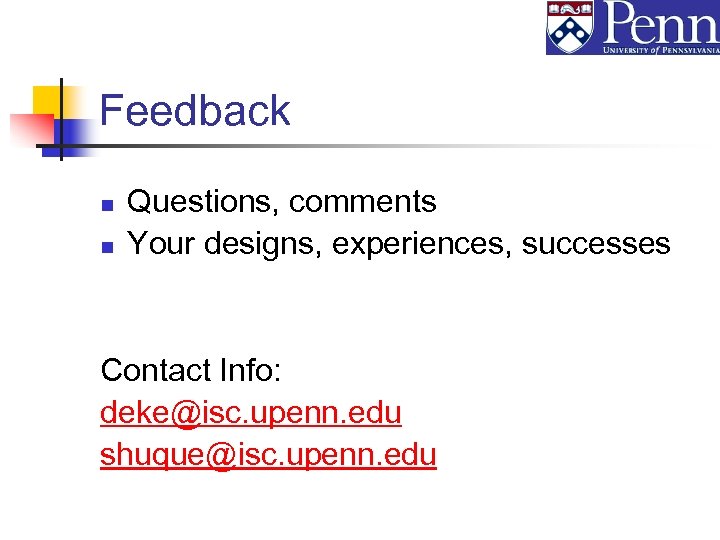
Task: Select the Feedback slide title
Action: 195,110
